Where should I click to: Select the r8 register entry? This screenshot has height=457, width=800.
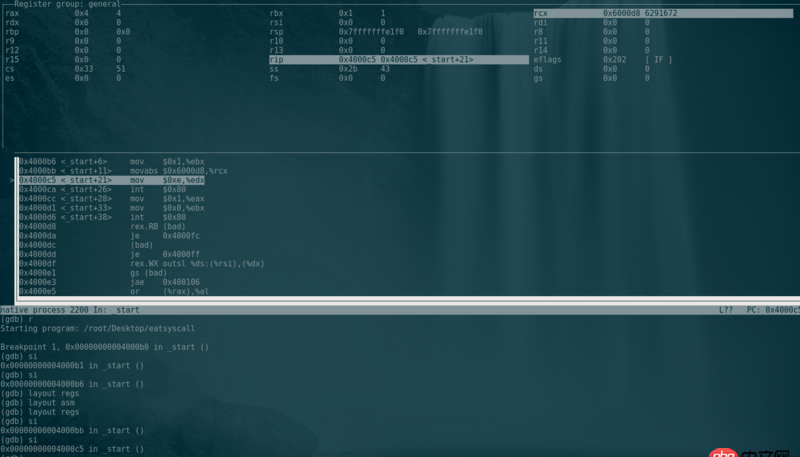(592, 32)
